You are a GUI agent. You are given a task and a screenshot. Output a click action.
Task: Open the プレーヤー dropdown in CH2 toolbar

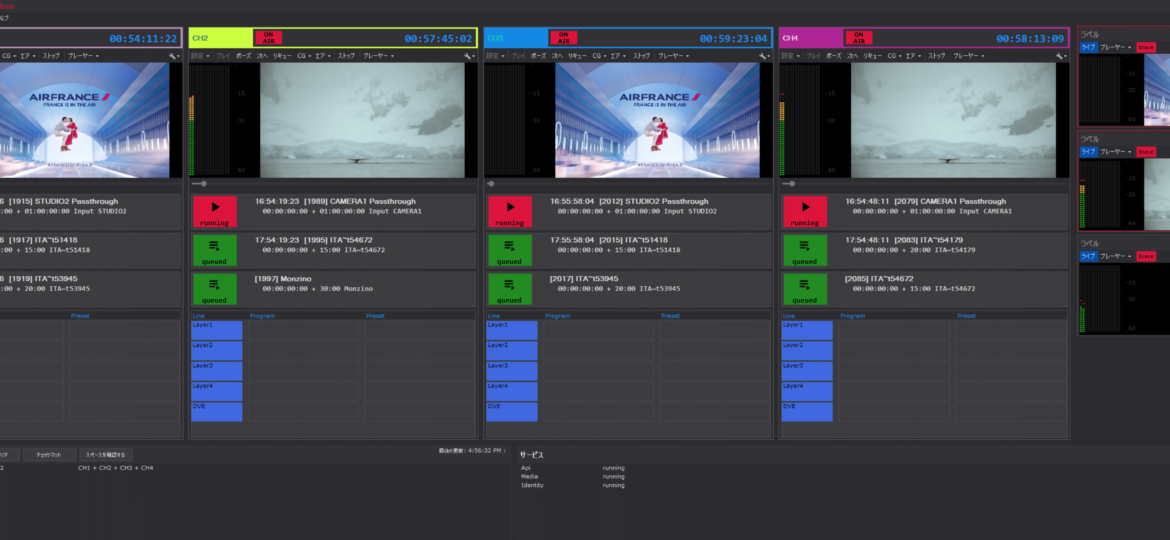pos(380,56)
